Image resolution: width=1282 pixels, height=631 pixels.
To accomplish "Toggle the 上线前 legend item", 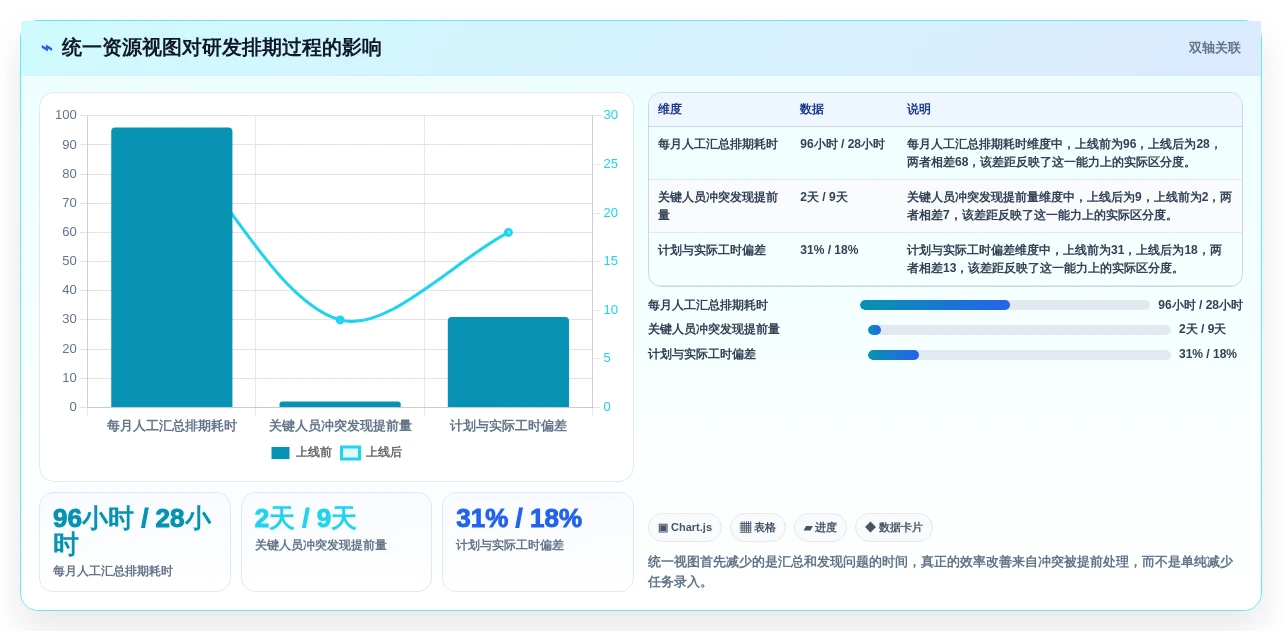I will (x=301, y=452).
